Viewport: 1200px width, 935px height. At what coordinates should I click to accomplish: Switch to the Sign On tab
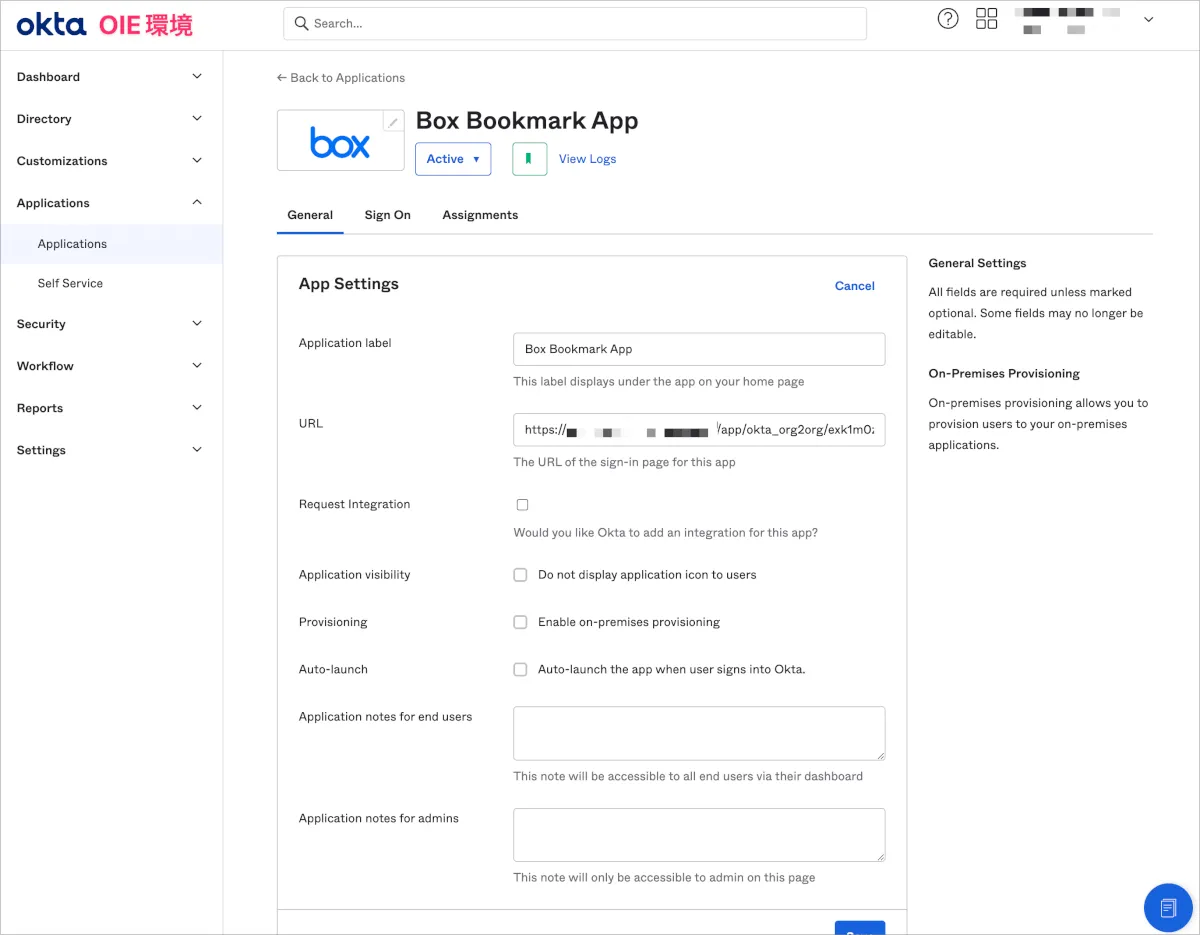coord(387,215)
